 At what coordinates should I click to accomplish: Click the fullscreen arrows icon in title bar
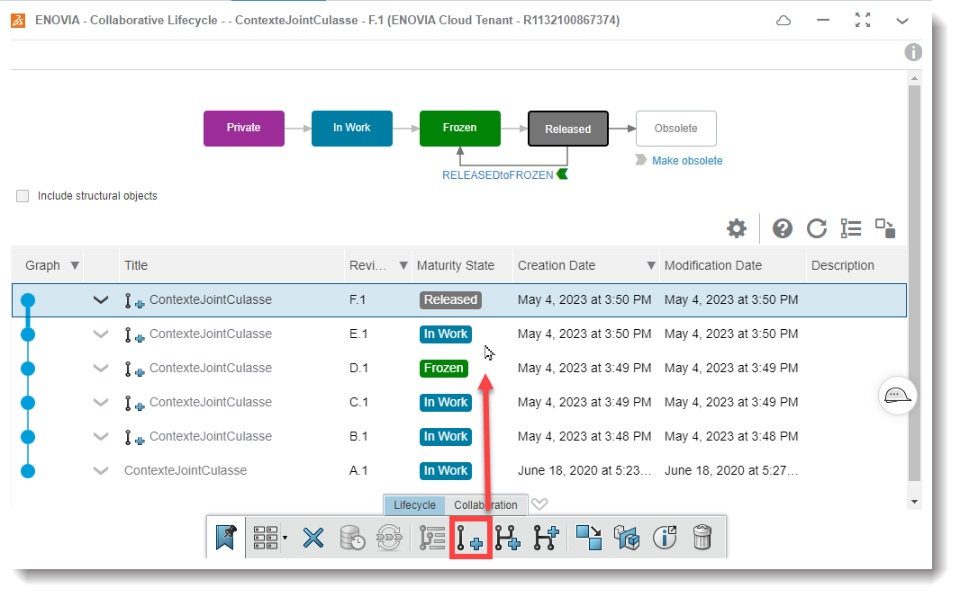coord(863,20)
